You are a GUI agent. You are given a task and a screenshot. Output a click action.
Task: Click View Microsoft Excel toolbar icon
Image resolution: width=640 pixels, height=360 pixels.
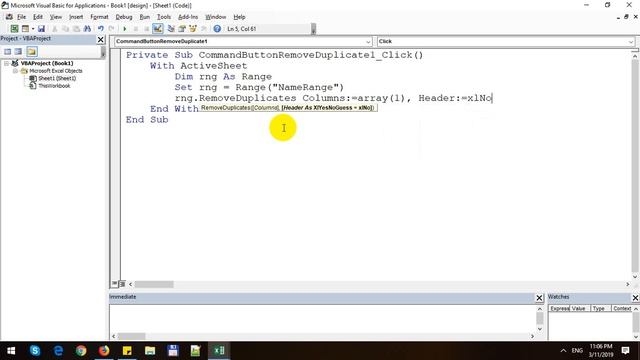14,29
